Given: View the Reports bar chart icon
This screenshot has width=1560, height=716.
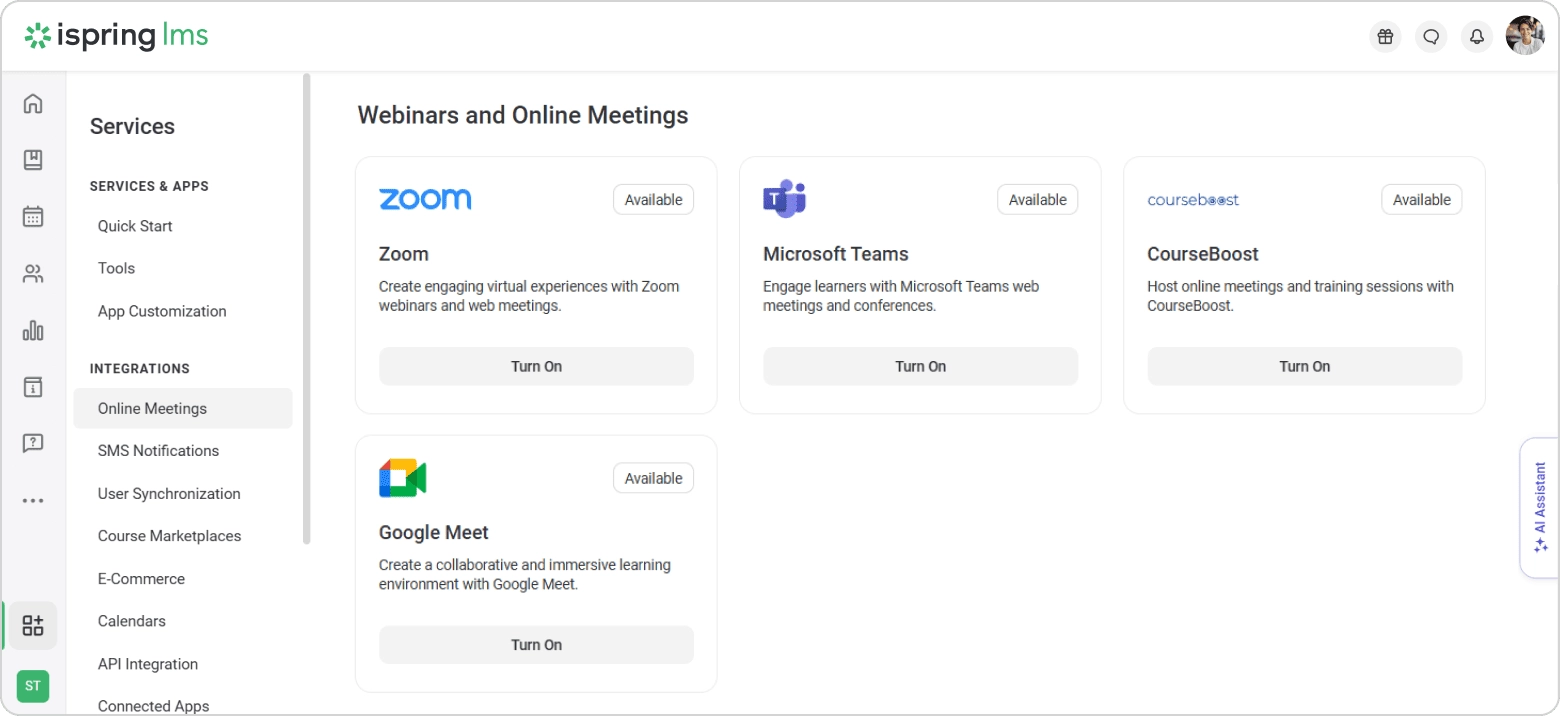Looking at the screenshot, I should click(33, 330).
